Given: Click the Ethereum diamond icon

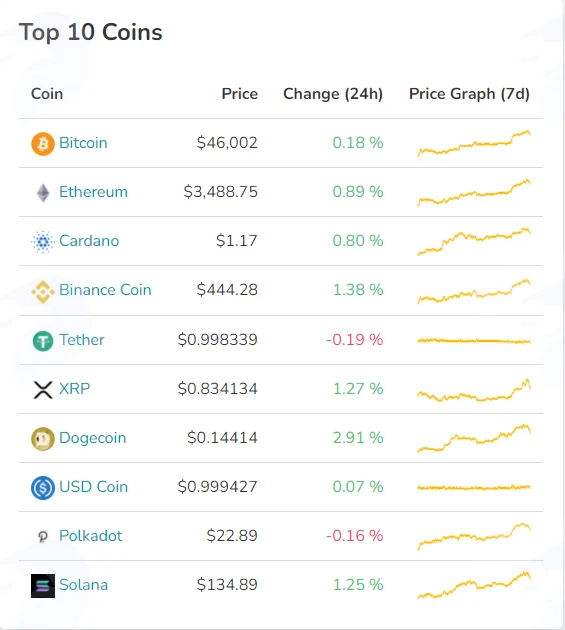Looking at the screenshot, I should click(43, 192).
